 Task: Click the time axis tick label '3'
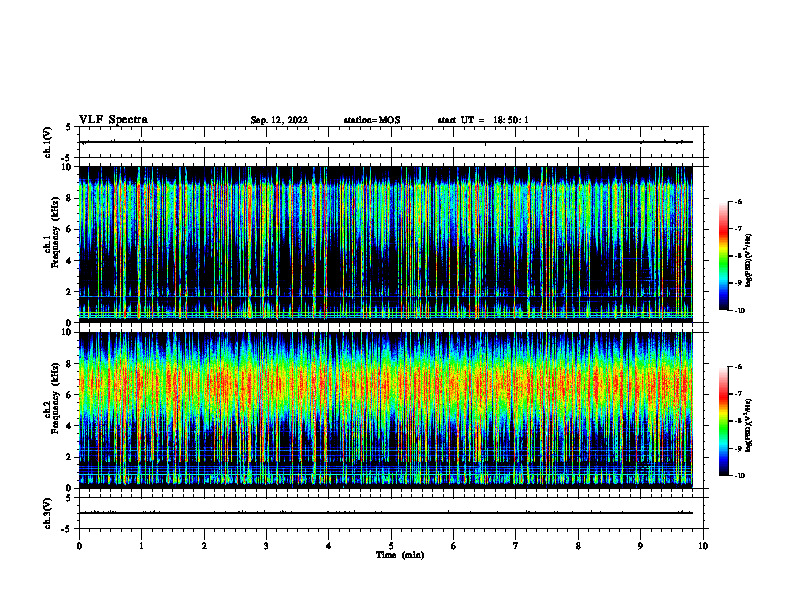pos(266,546)
